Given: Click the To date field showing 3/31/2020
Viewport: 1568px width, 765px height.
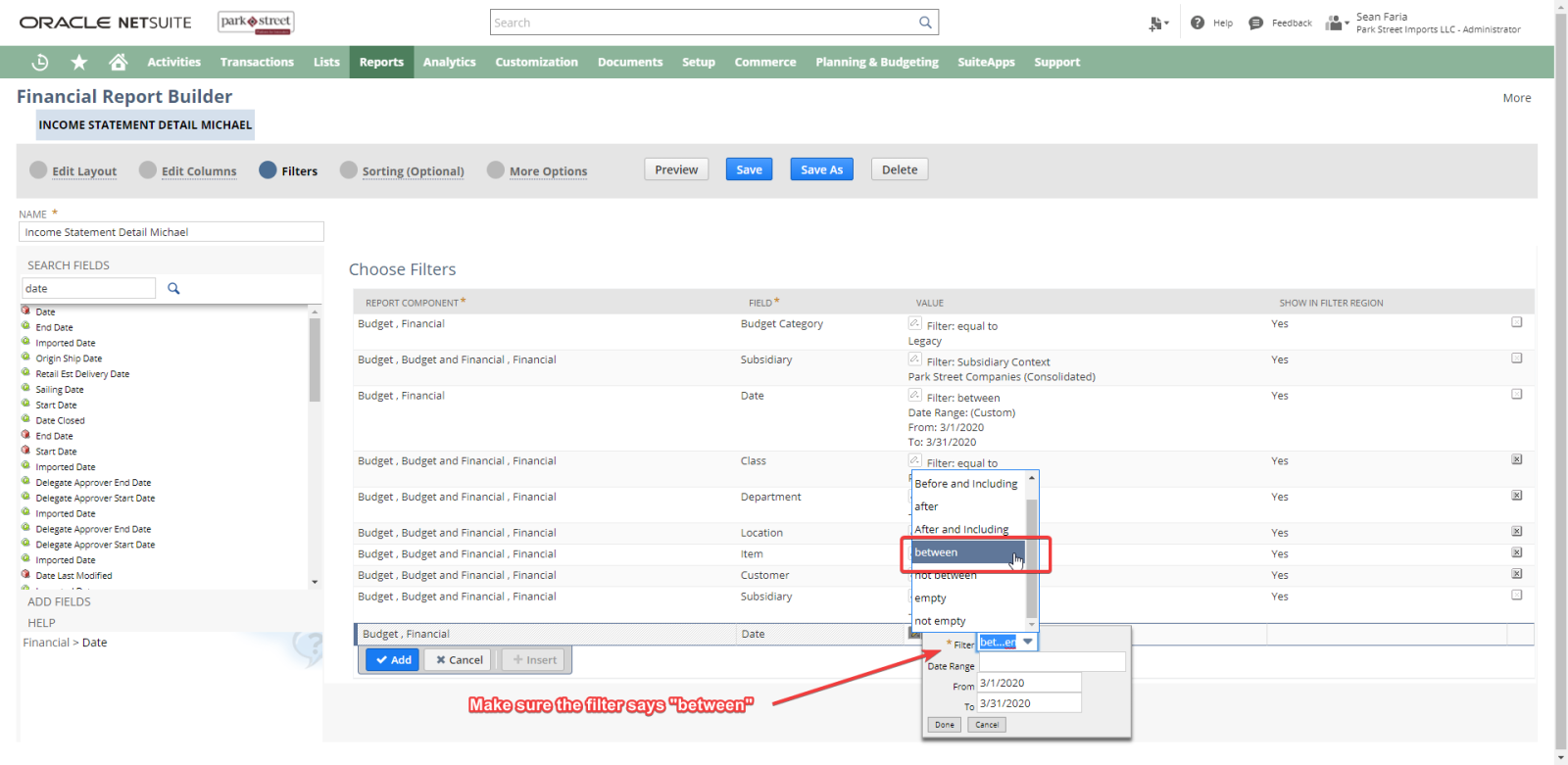Looking at the screenshot, I should 1030,703.
